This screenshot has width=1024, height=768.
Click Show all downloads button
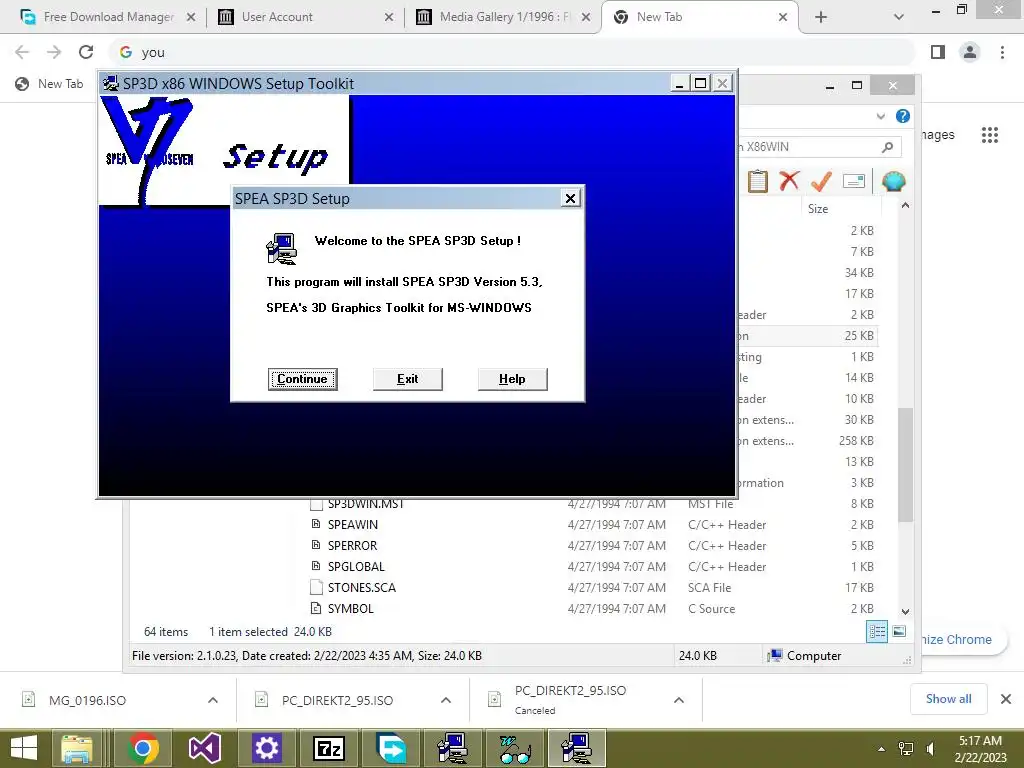948,699
